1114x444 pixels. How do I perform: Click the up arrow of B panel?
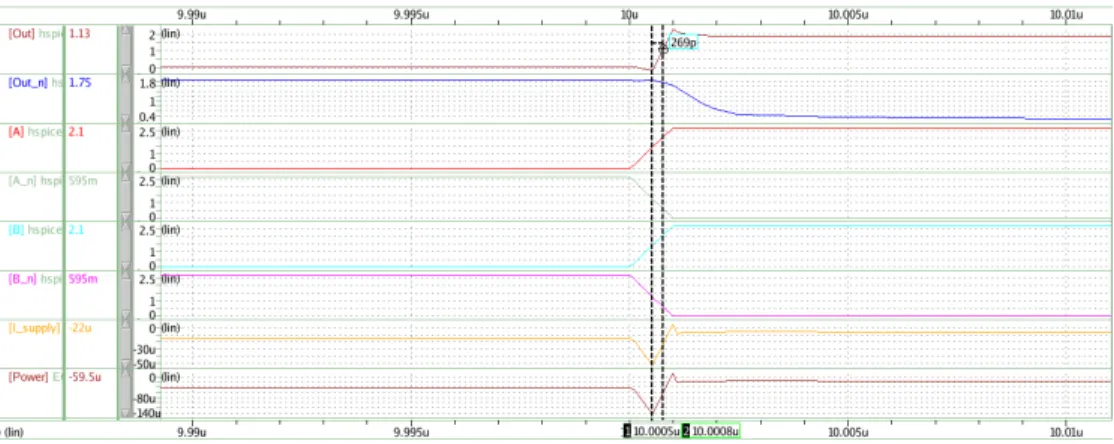(126, 227)
